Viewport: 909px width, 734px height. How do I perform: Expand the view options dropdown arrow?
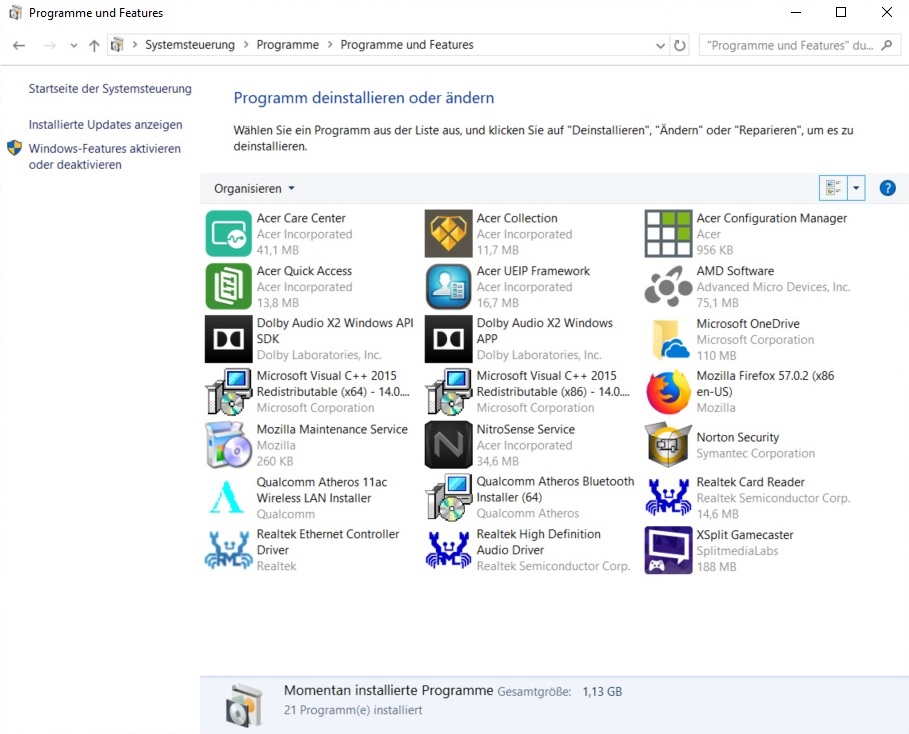click(856, 188)
